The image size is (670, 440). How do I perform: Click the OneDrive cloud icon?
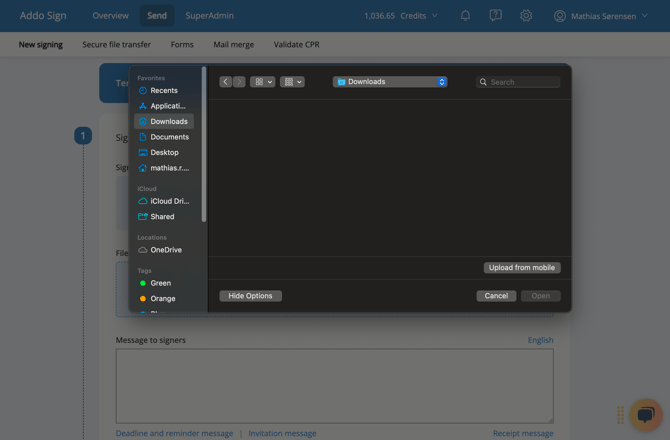coord(143,250)
